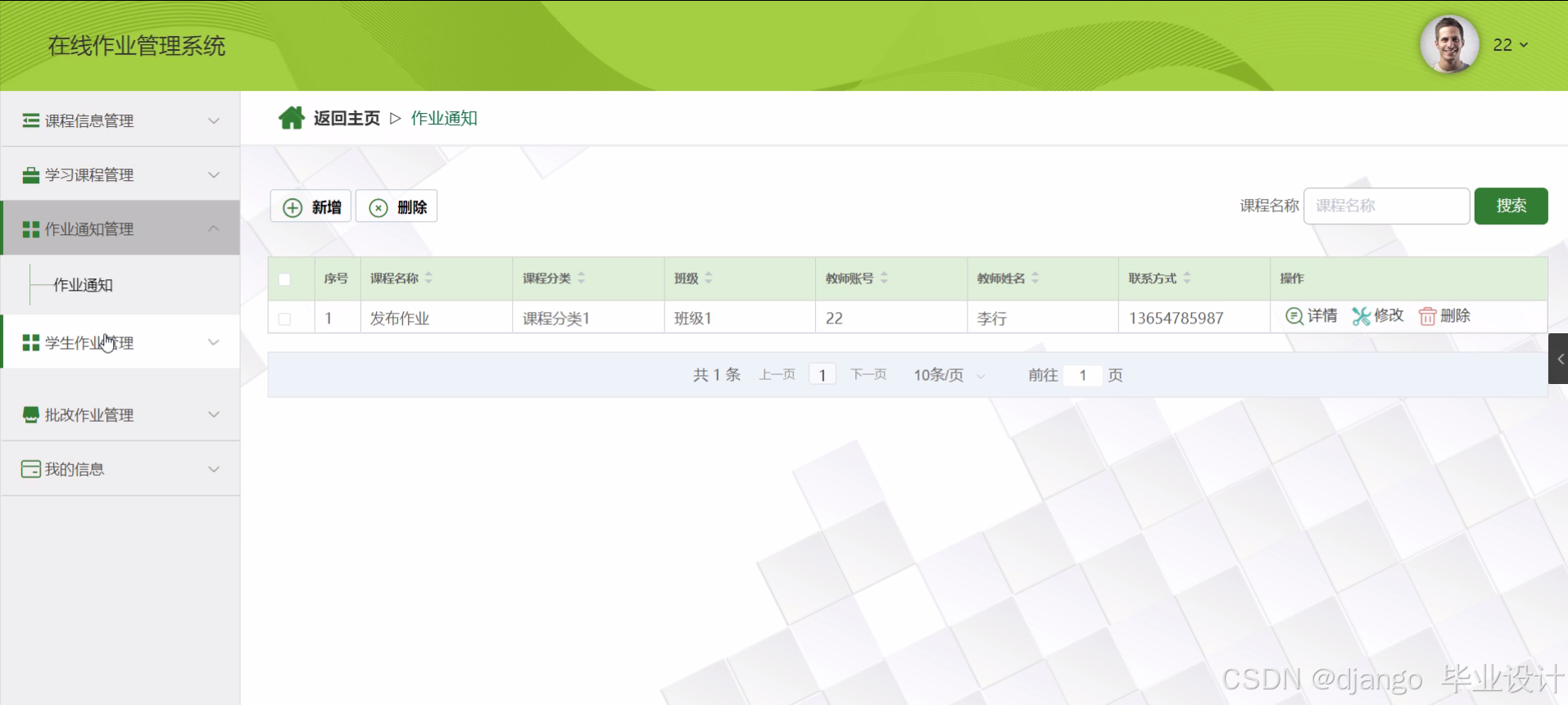1568x705 pixels.
Task: Sort by 教师姓名 column arrows
Action: coord(1036,278)
